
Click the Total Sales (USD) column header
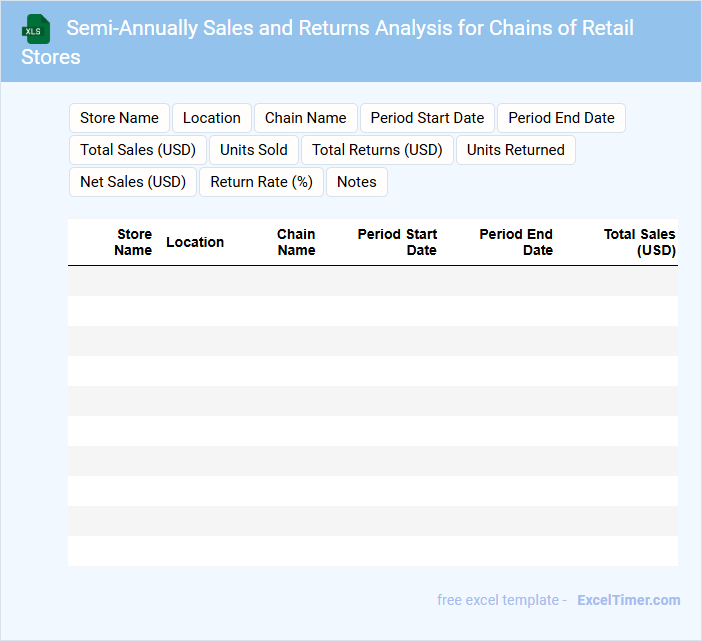[x=639, y=242]
